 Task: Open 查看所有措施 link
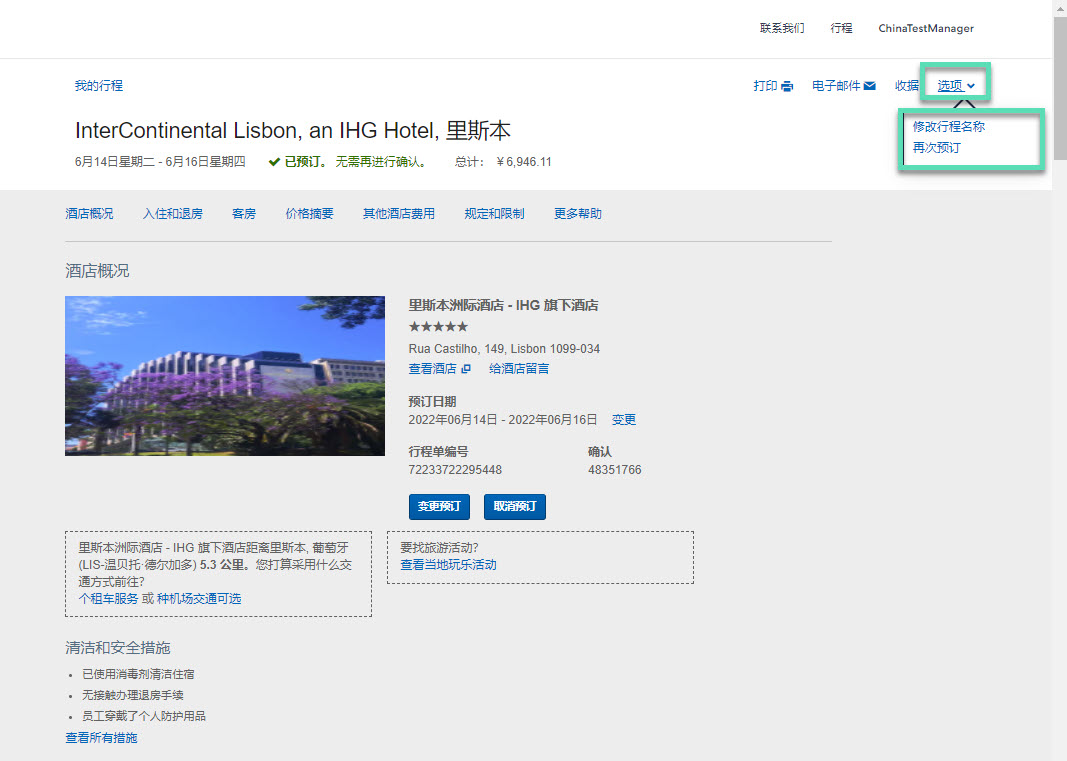(x=101, y=738)
